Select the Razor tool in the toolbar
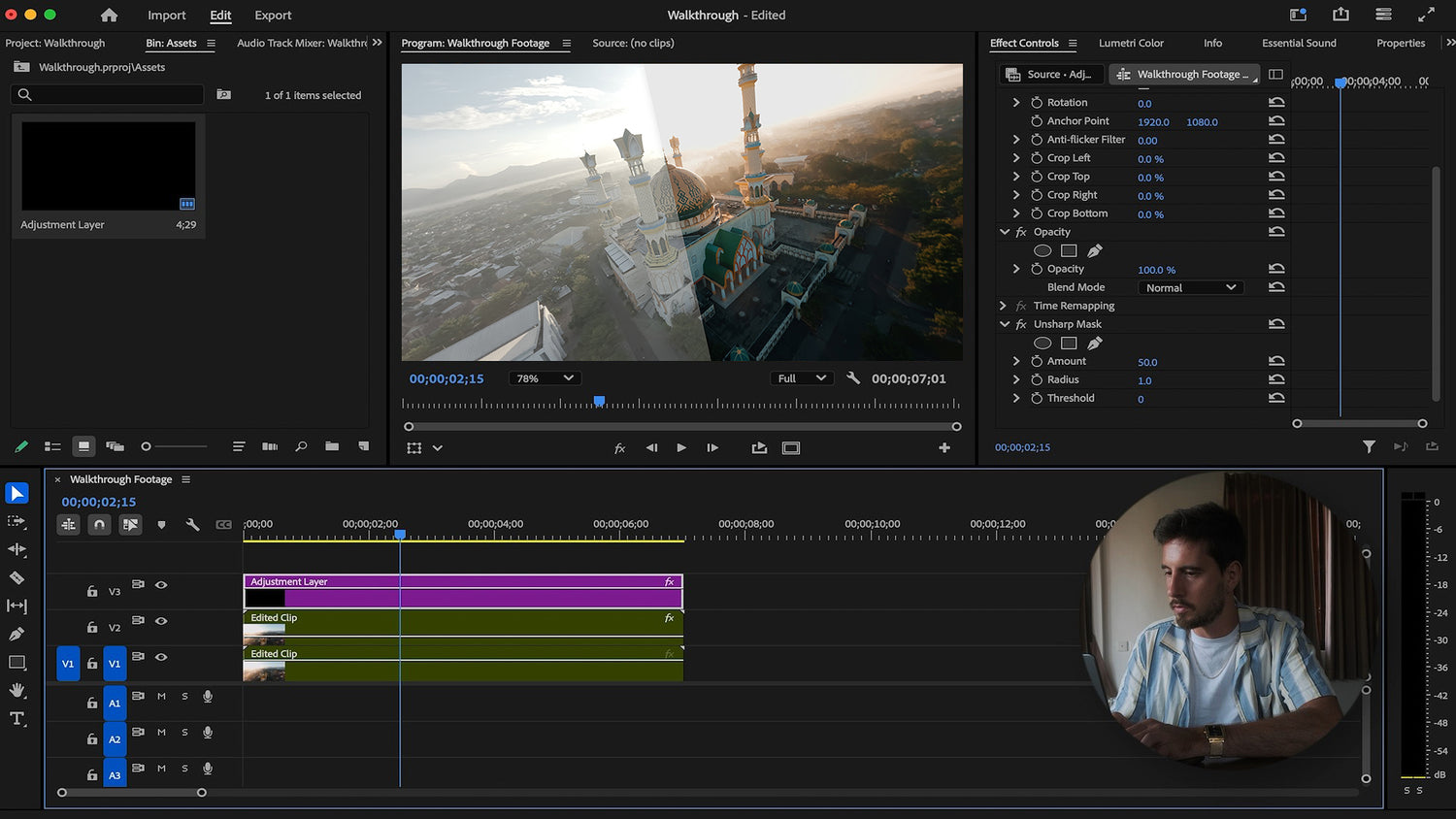This screenshot has width=1456, height=819. [x=17, y=577]
